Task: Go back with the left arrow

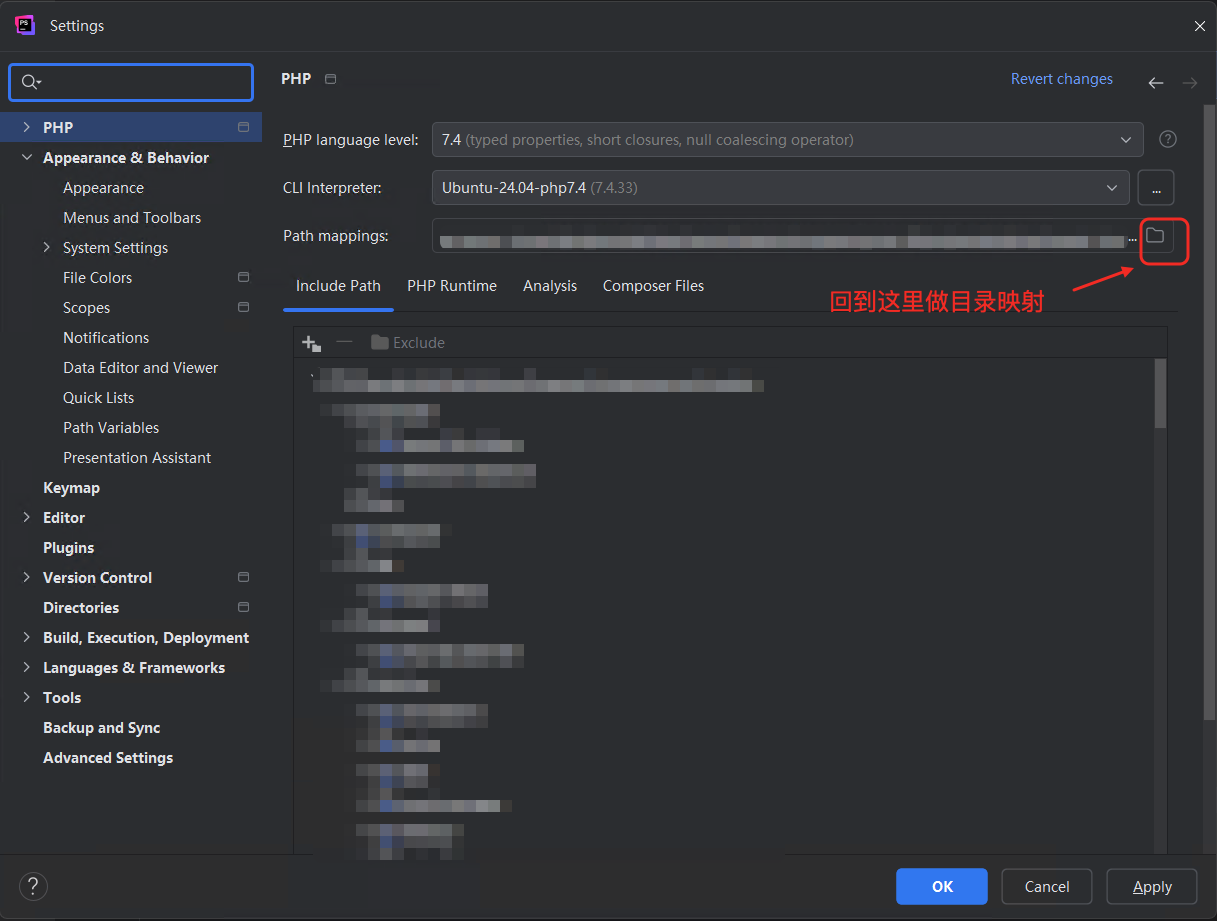Action: click(1156, 83)
